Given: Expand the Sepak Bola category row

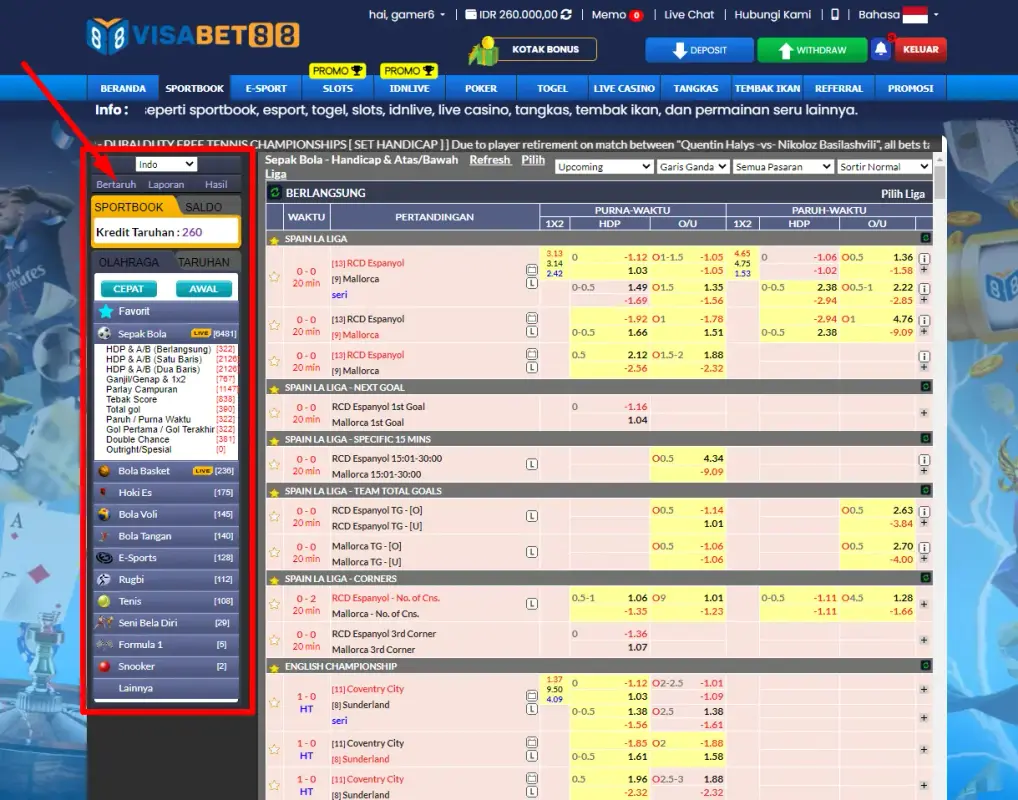Looking at the screenshot, I should 166,333.
